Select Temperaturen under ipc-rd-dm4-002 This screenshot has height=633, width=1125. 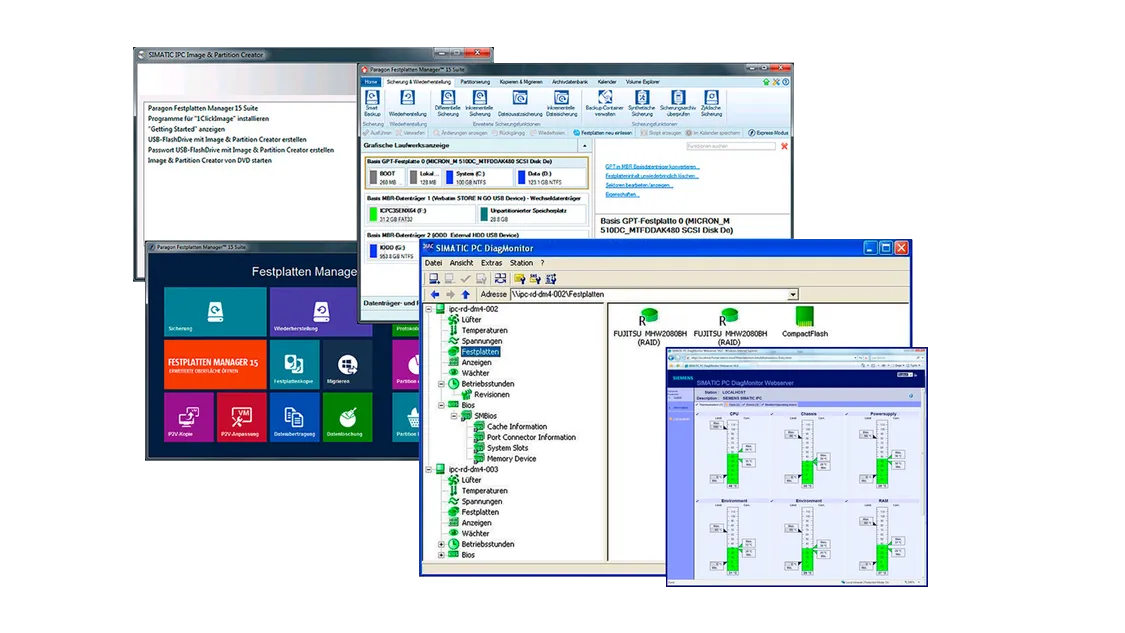point(484,330)
